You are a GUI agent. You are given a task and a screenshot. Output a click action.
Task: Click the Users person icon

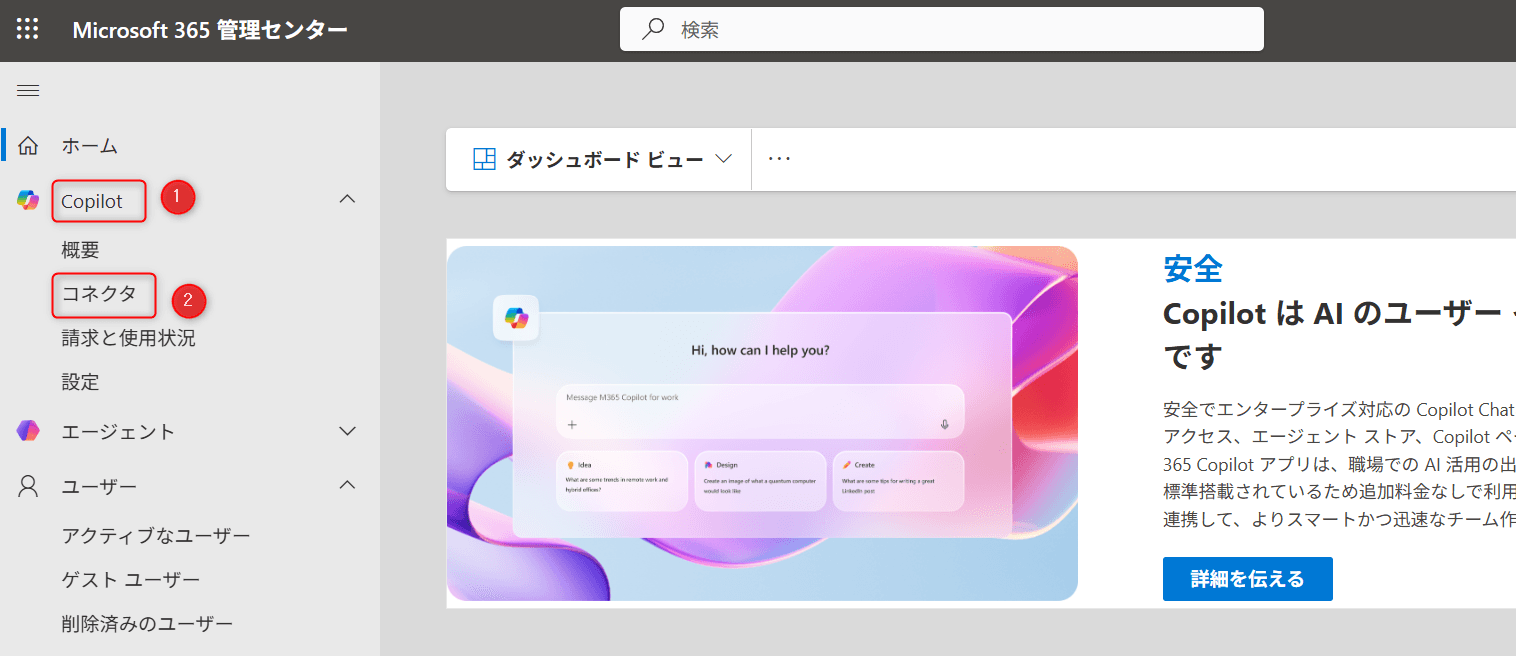click(x=28, y=486)
